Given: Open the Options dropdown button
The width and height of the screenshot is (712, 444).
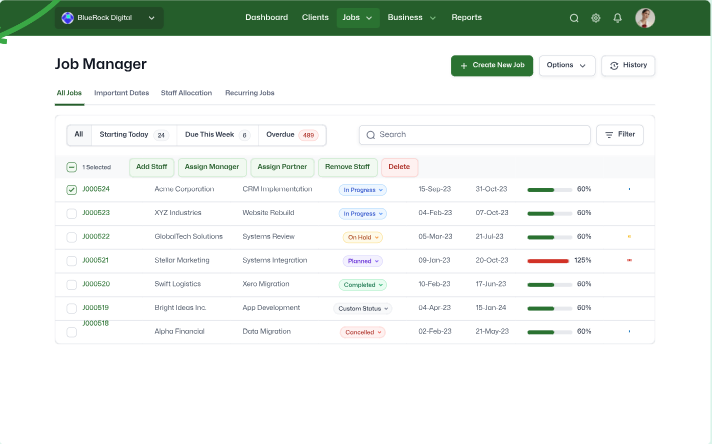Looking at the screenshot, I should (567, 66).
